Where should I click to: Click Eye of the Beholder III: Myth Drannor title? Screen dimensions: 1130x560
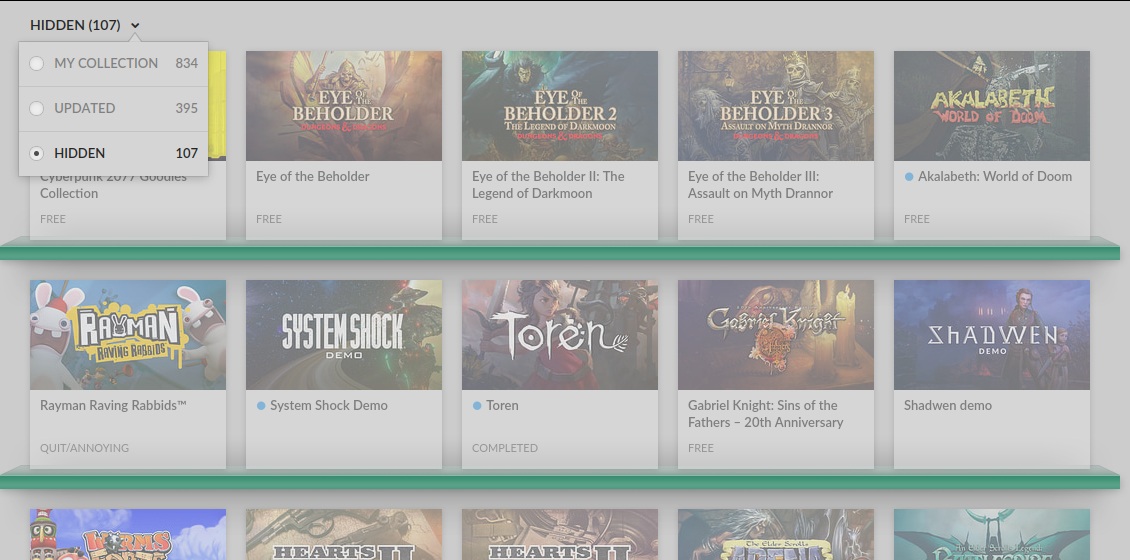(760, 185)
